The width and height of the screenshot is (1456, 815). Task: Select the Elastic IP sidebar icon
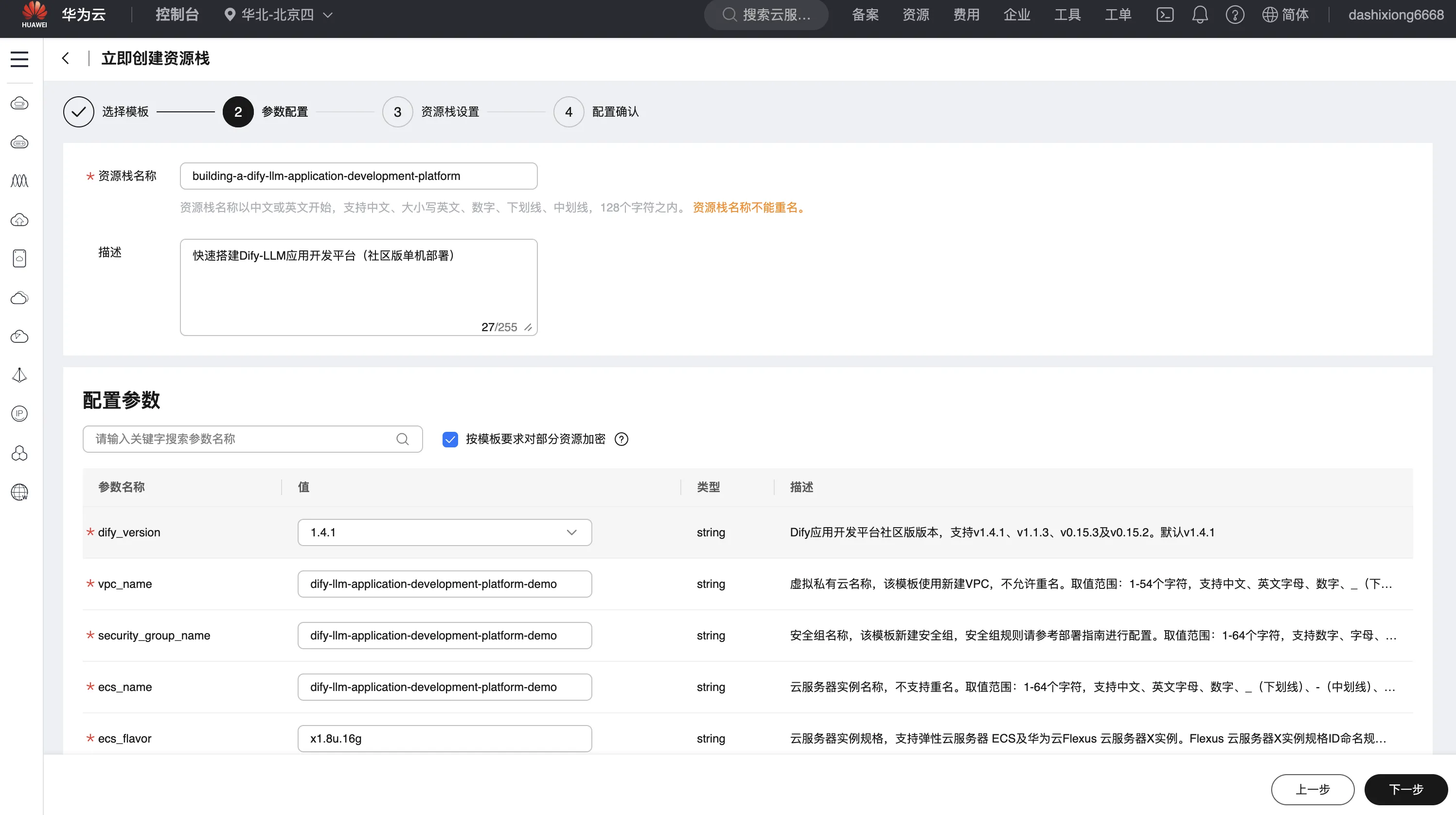(20, 414)
